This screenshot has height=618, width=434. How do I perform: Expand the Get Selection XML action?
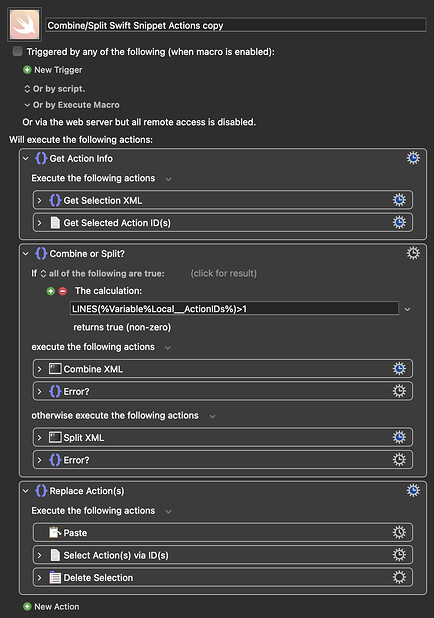point(39,201)
